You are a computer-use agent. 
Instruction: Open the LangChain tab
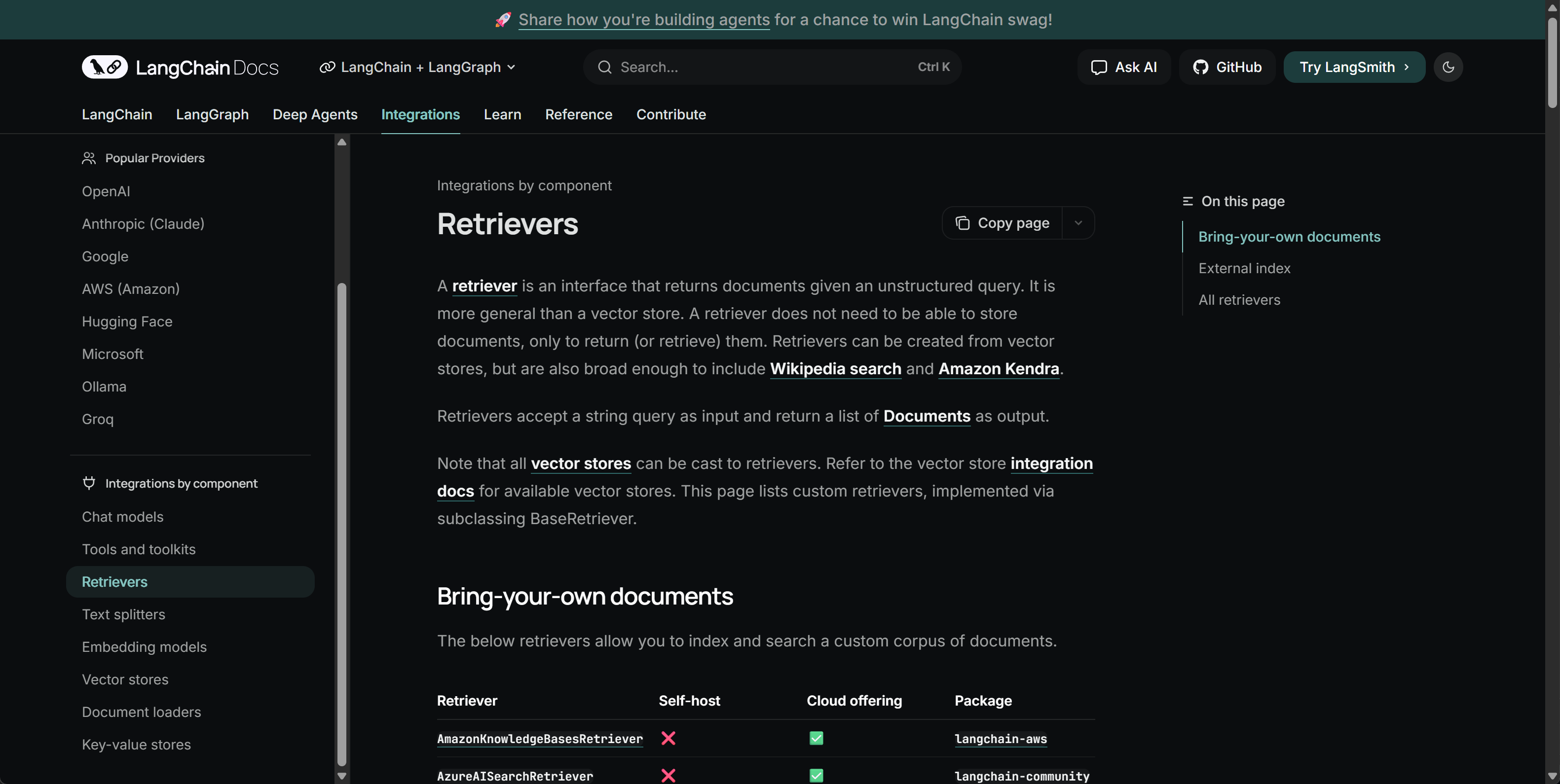point(117,114)
